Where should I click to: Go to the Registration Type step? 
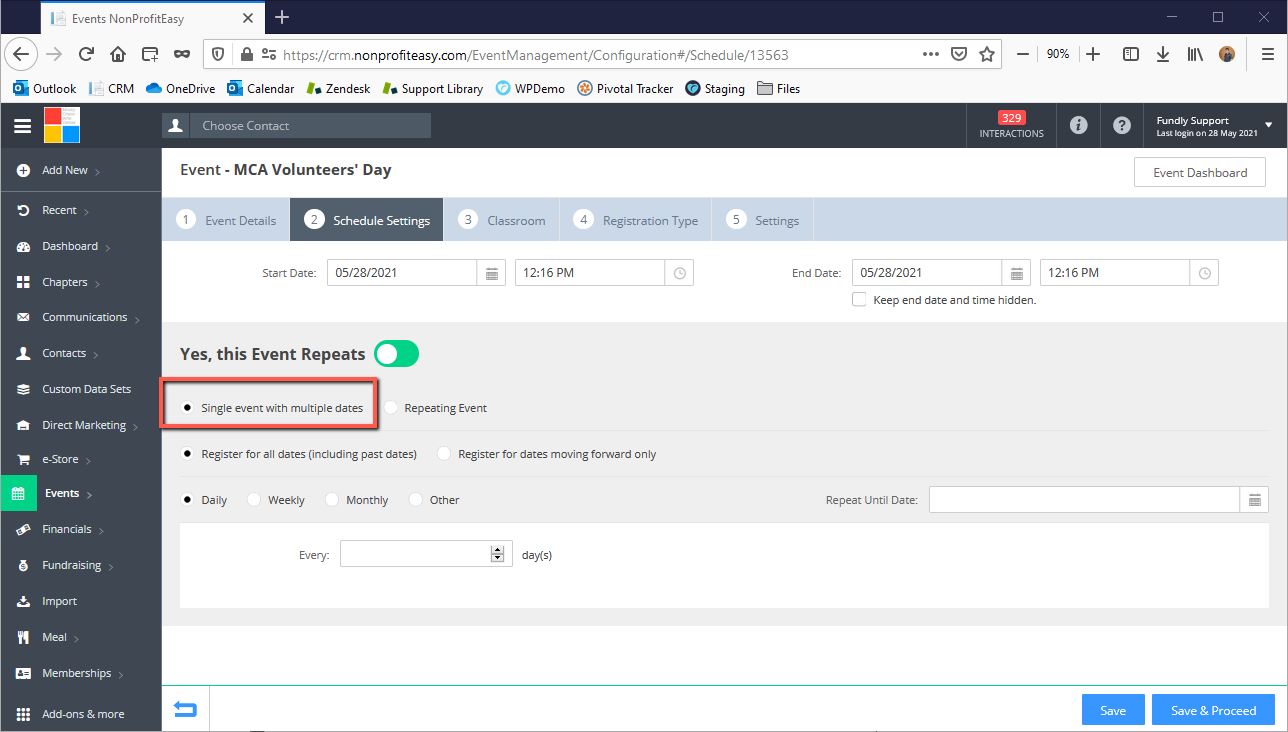tap(636, 220)
